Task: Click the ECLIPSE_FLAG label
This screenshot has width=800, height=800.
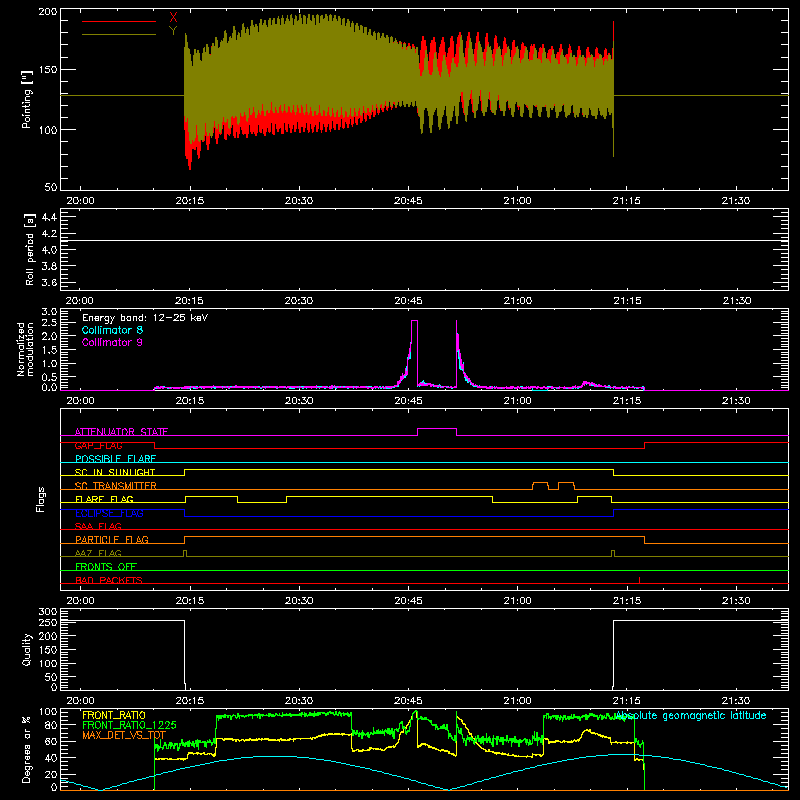Action: click(109, 513)
